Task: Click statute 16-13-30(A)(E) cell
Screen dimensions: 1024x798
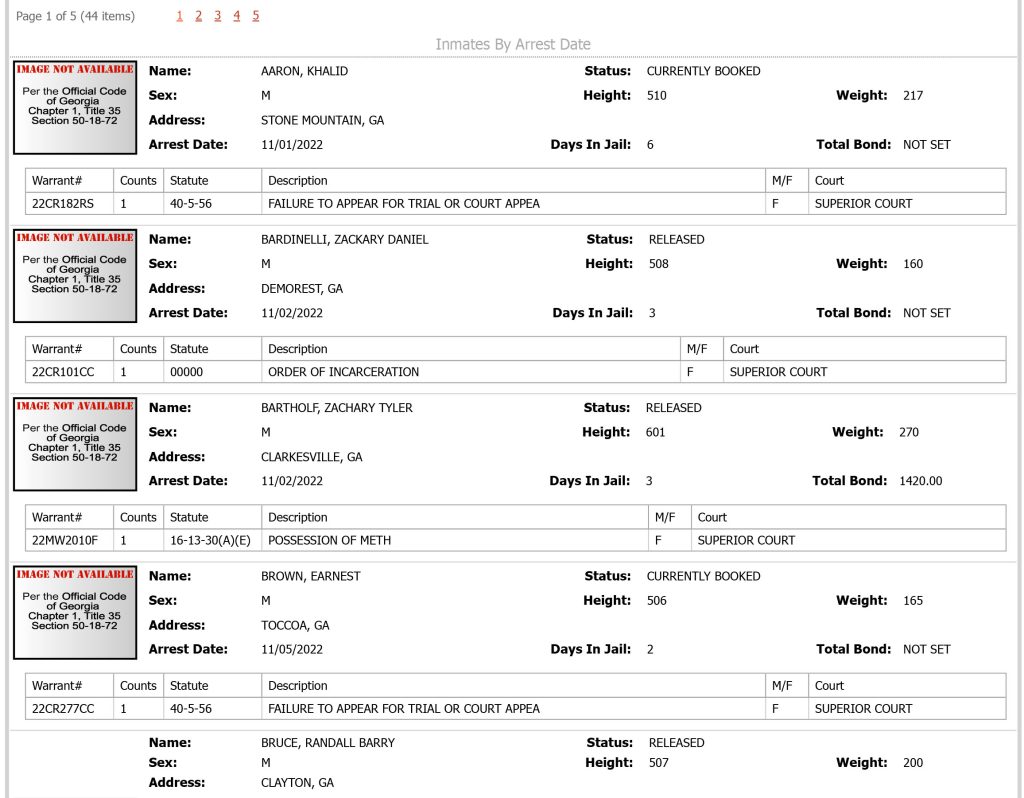Action: 212,541
